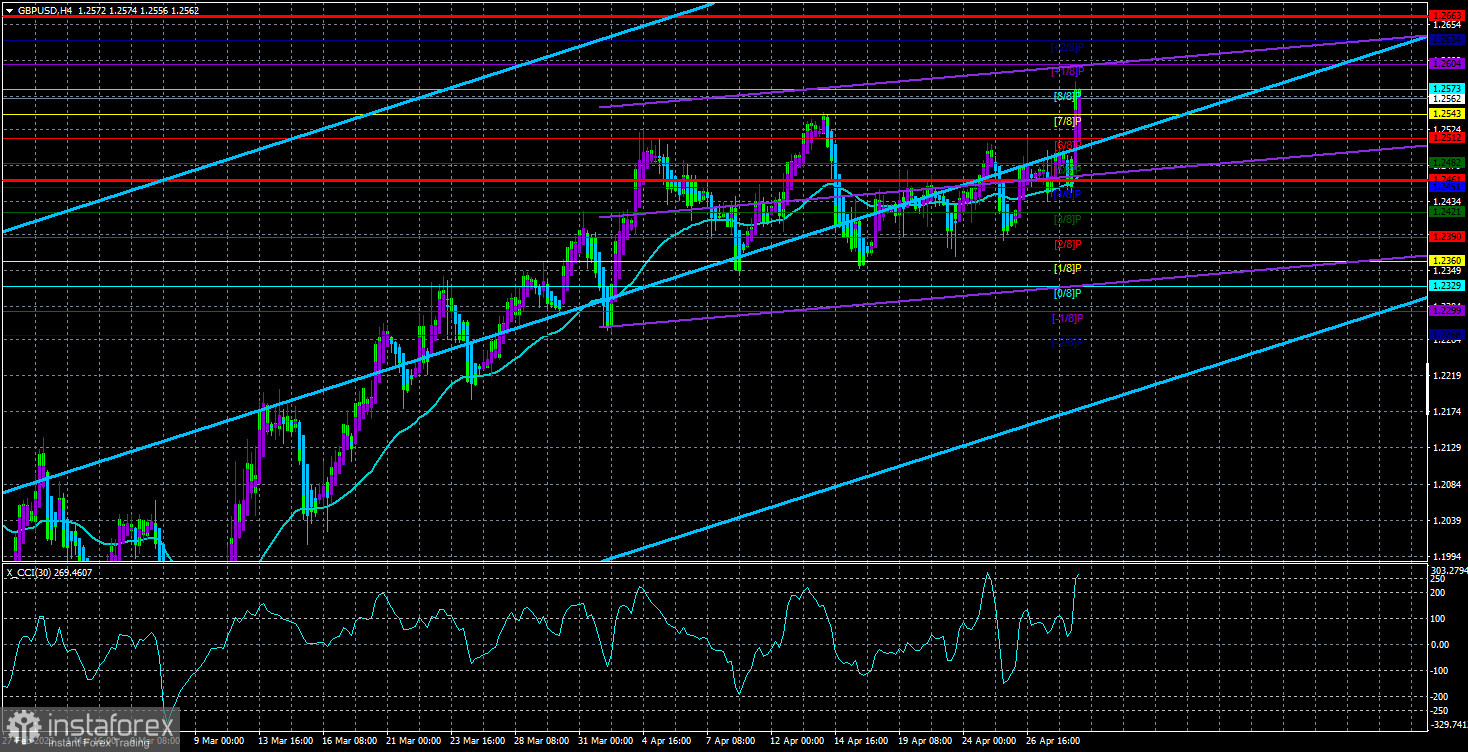Image resolution: width=1468 pixels, height=752 pixels.
Task: Select the dark blue 1.2634 price tag
Action: pyautogui.click(x=1446, y=40)
